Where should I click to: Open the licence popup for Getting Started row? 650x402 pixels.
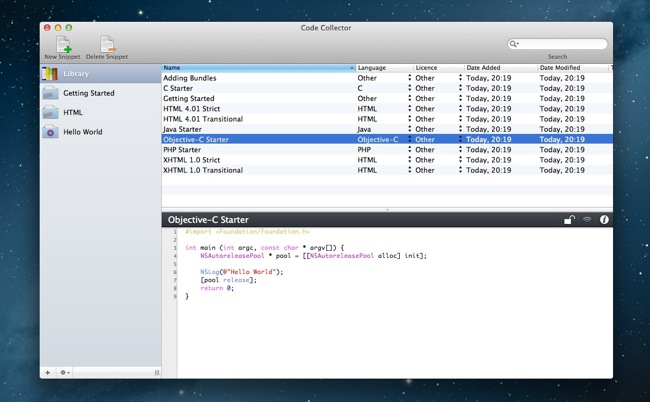(x=460, y=99)
